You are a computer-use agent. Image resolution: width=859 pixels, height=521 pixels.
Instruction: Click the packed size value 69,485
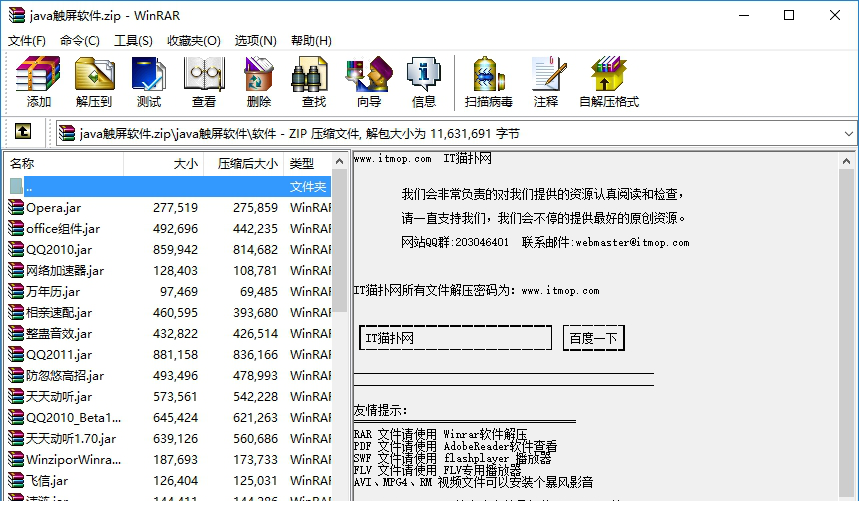(259, 291)
